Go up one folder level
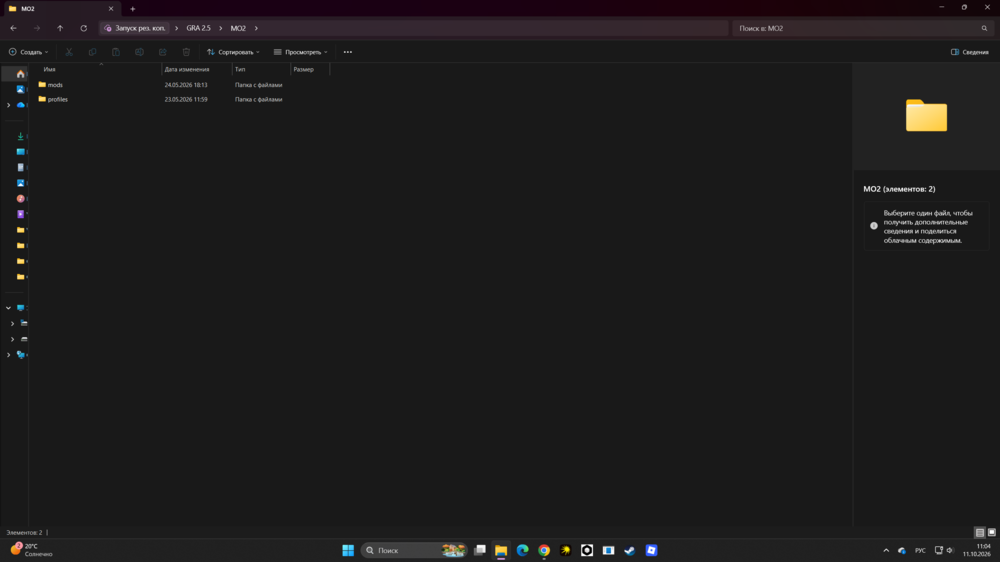This screenshot has height=562, width=1000. pos(60,28)
